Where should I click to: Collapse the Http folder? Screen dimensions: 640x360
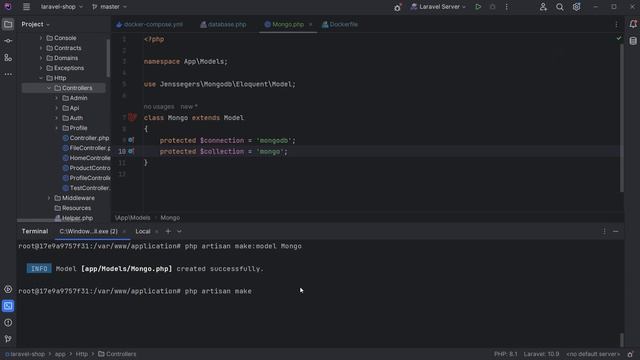(x=41, y=78)
